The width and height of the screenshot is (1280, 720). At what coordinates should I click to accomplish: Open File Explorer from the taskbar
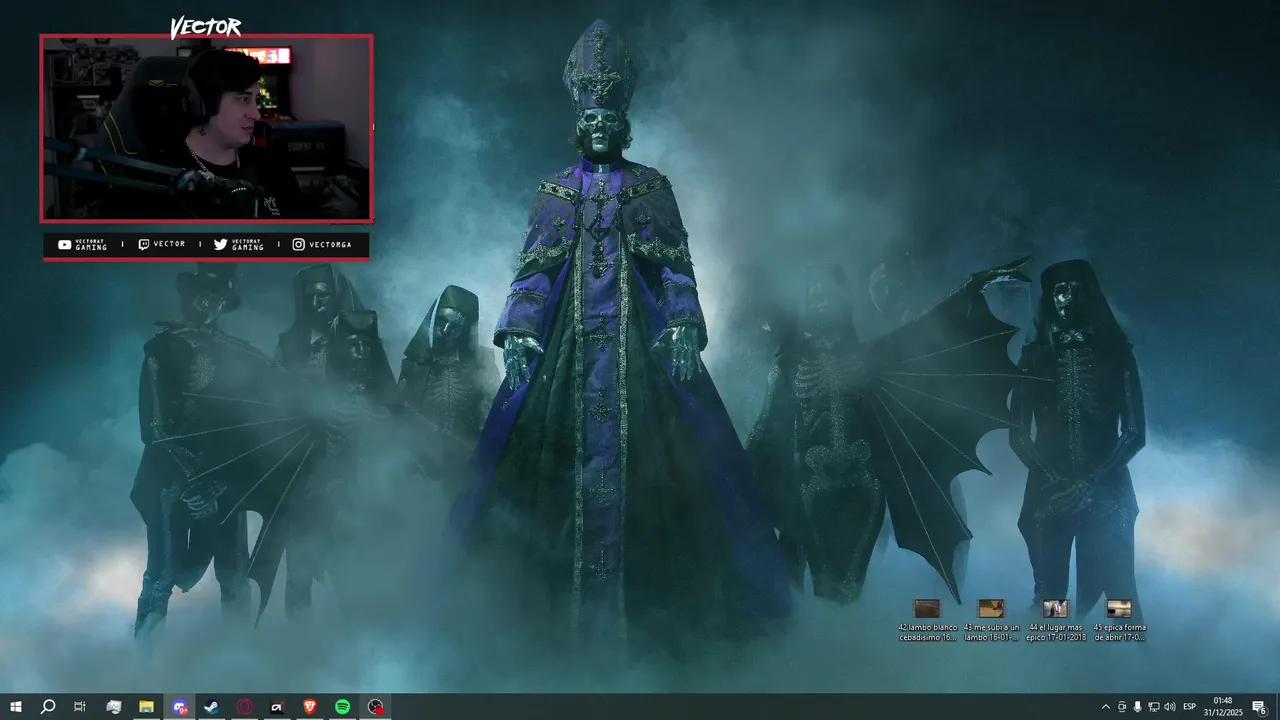(146, 707)
